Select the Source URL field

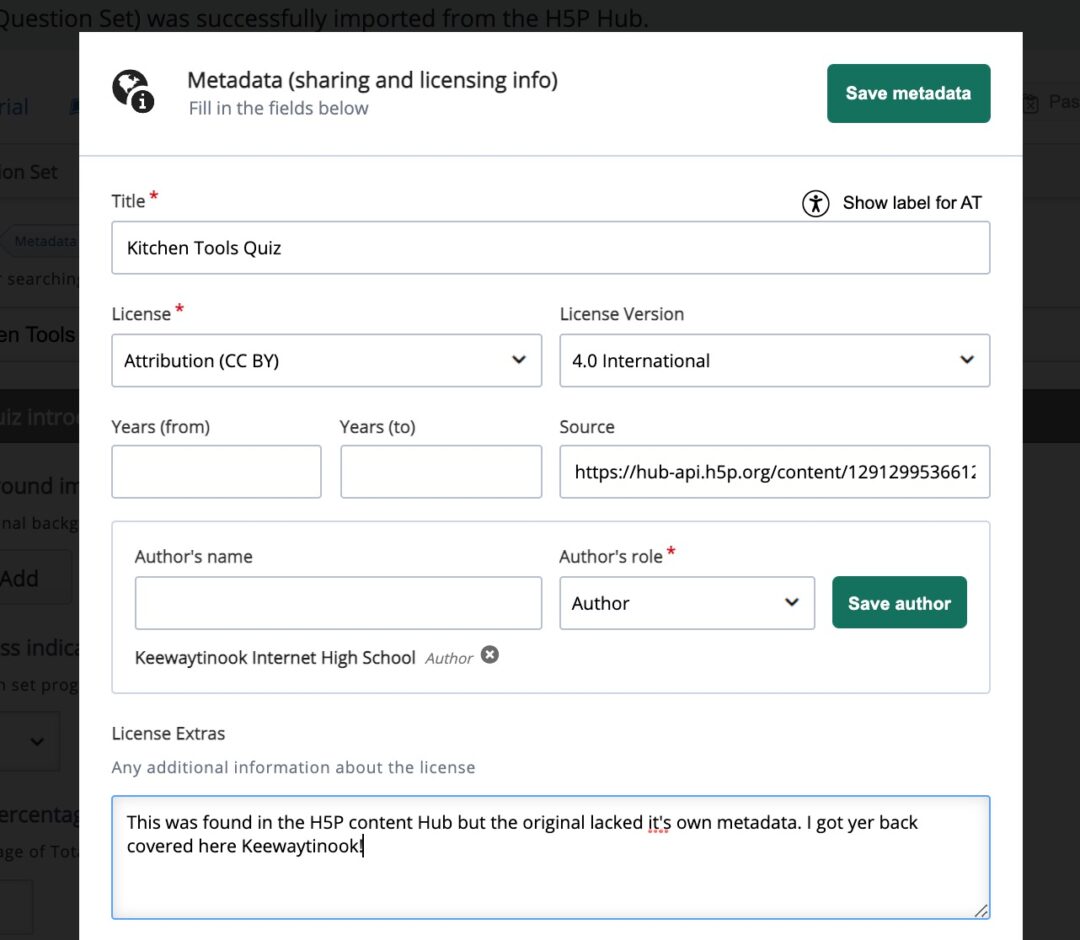[x=775, y=471]
